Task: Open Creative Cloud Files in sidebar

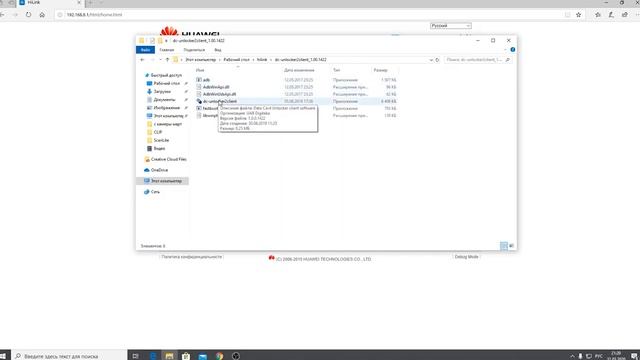Action: 169,159
